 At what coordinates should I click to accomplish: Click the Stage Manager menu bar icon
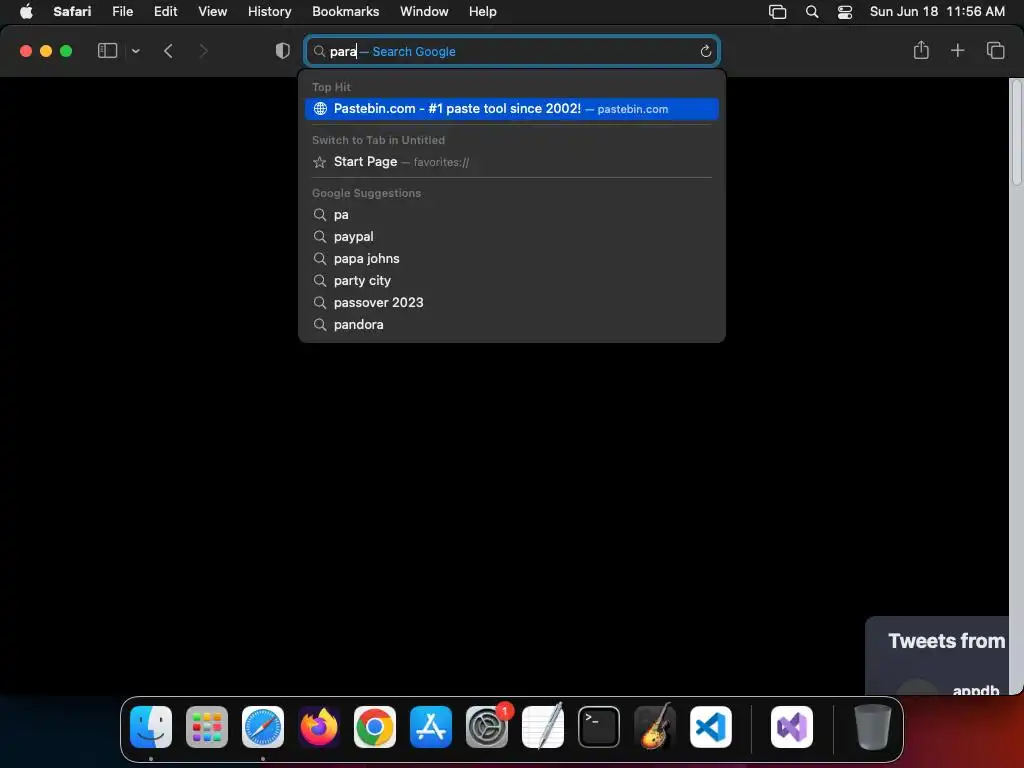click(777, 12)
